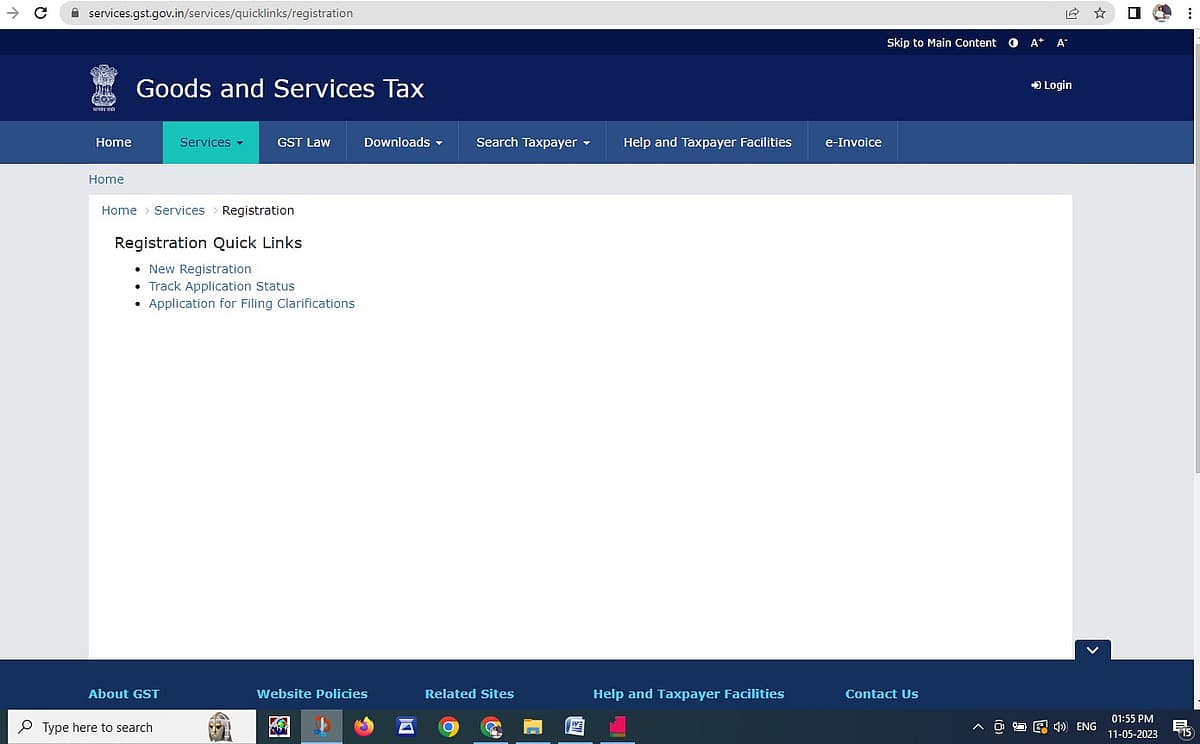
Task: Open the Search Taxpayer dropdown
Action: (x=533, y=142)
